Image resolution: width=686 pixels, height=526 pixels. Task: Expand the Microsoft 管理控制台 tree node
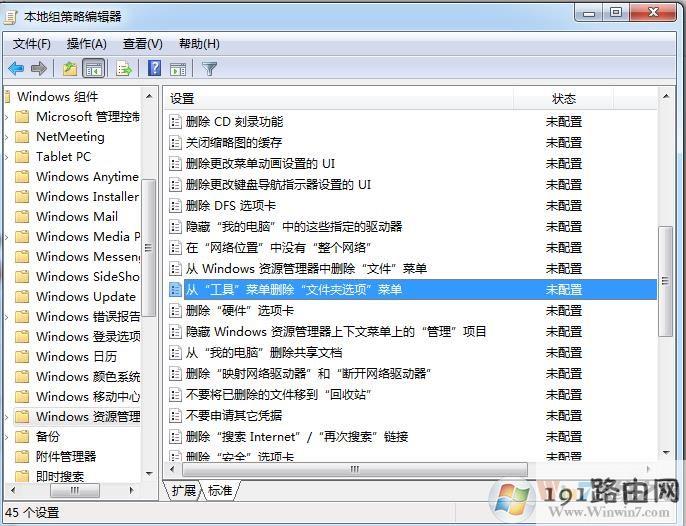7,117
